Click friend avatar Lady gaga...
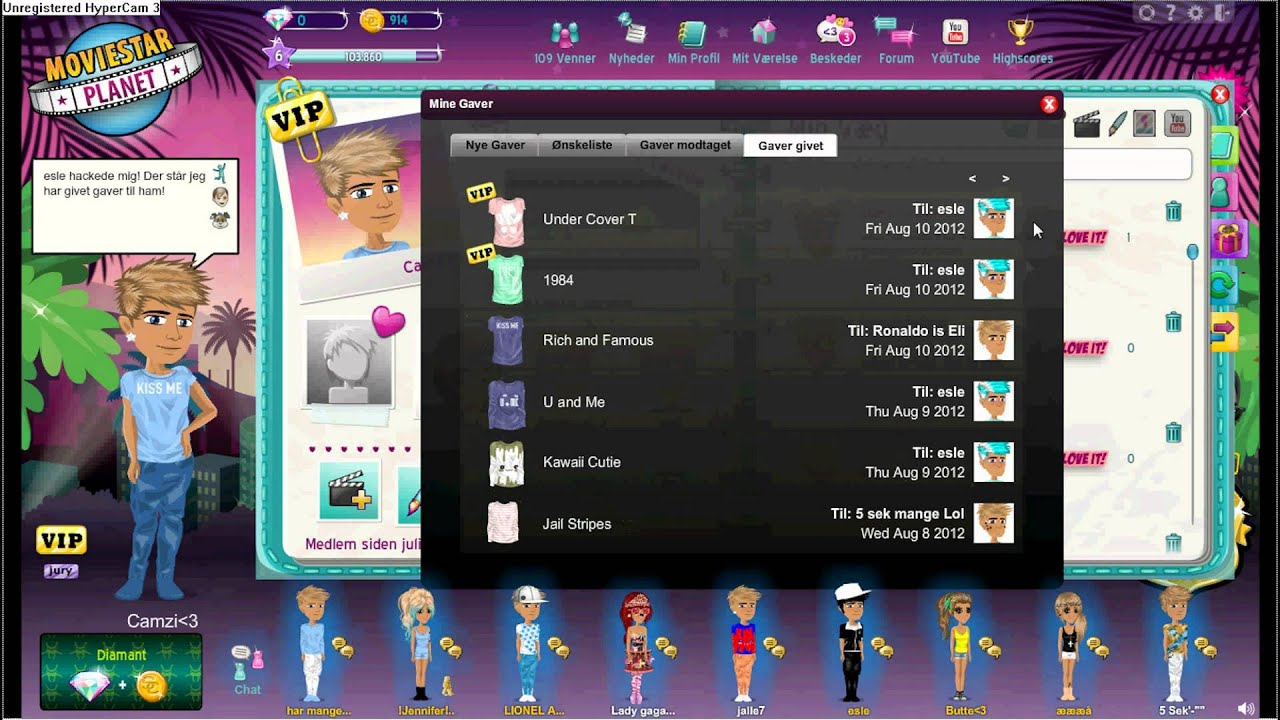 tap(636, 645)
